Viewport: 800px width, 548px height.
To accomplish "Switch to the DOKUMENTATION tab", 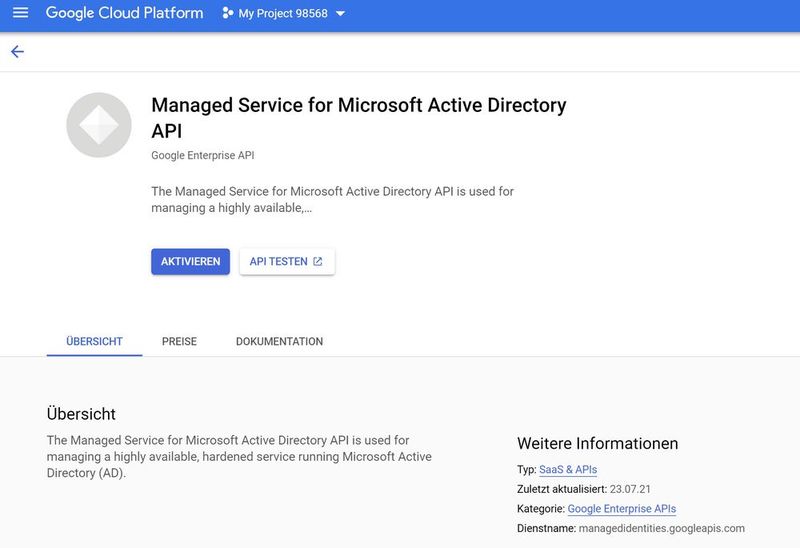I will coord(279,341).
